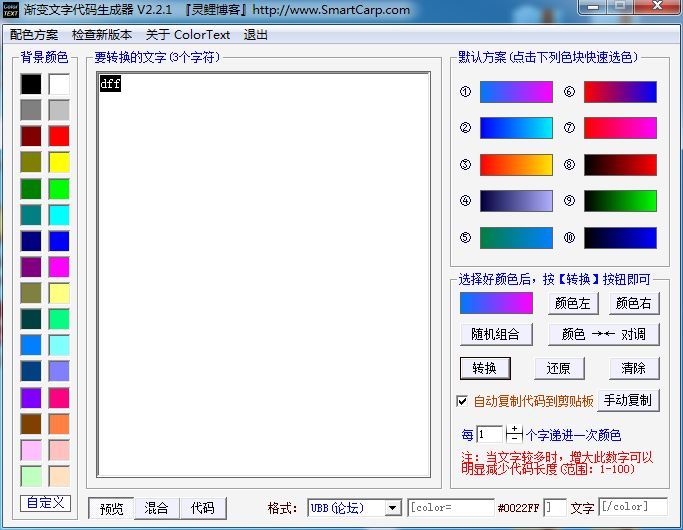
Task: Switch to the 混合 tab
Action: (x=157, y=508)
